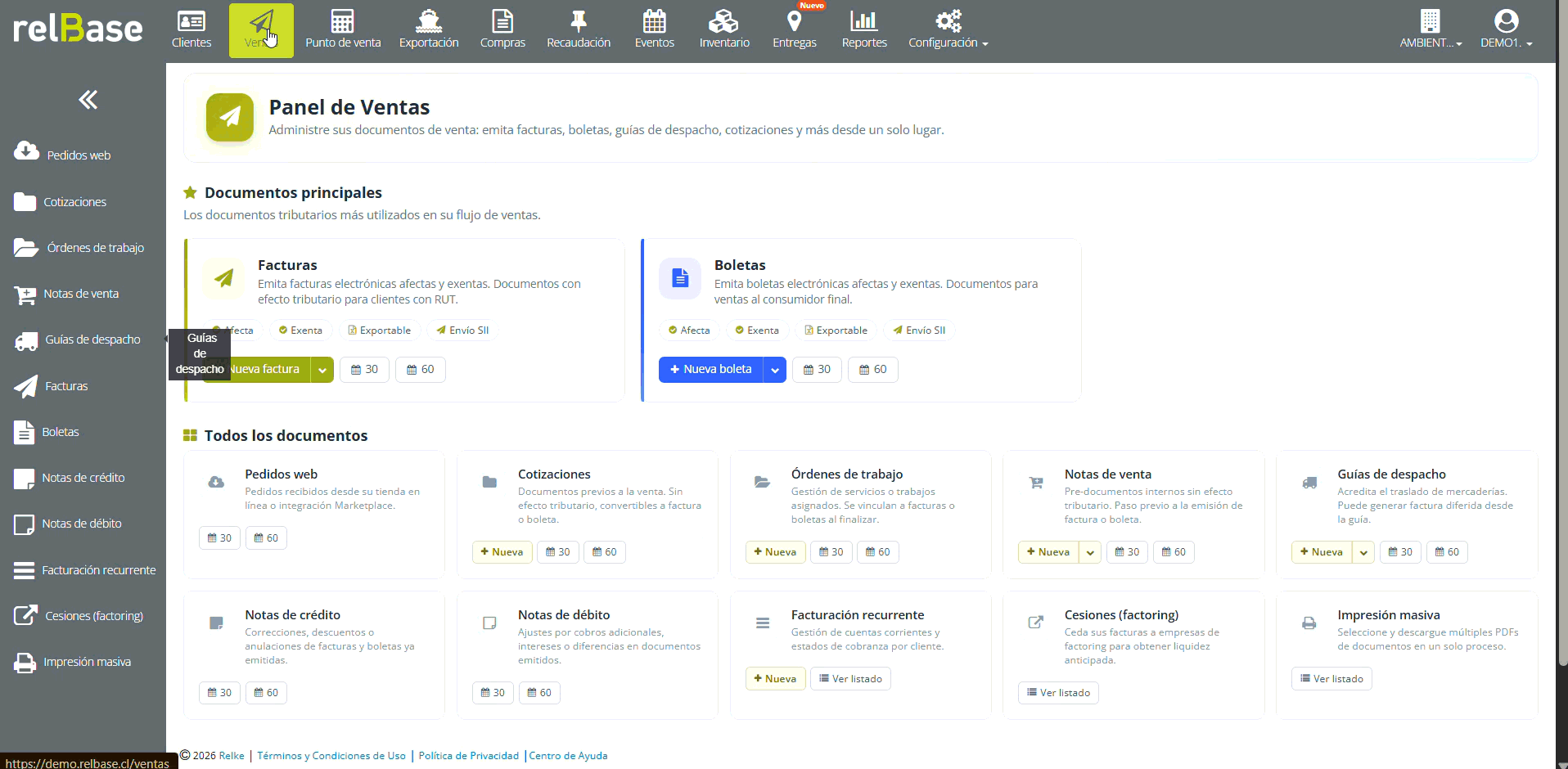Click the Exenta tag on Facturas card
Viewport: 1568px width, 769px height.
coord(300,331)
